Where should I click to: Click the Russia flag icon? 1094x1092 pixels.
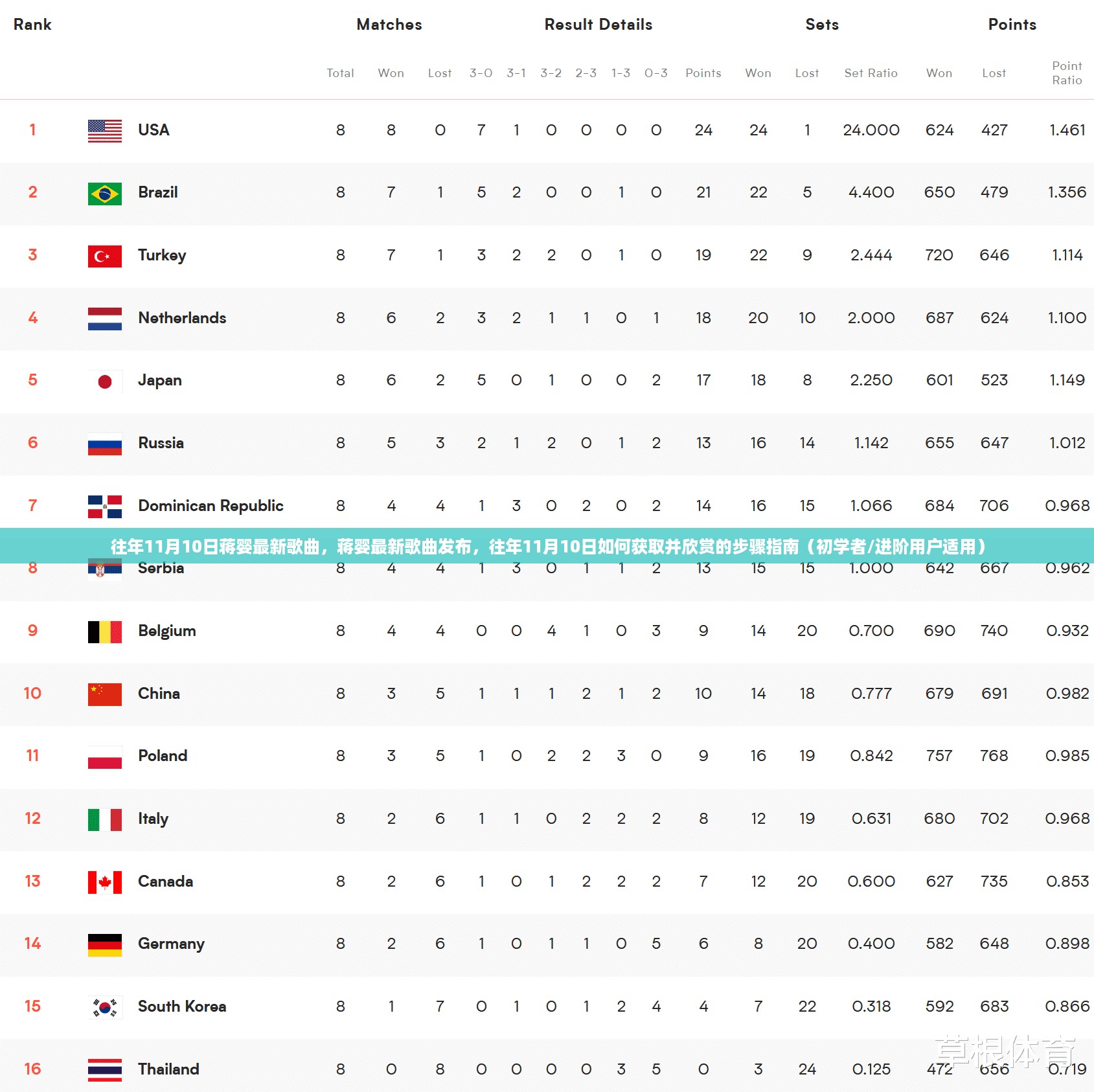coord(104,444)
